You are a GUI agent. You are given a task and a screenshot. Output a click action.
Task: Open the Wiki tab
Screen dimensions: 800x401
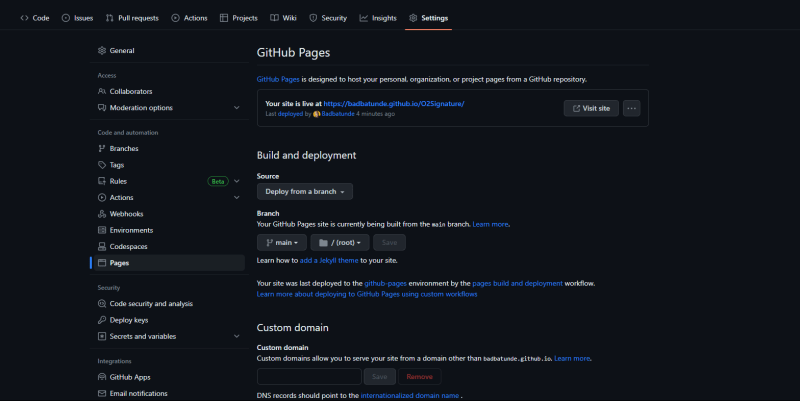pos(283,18)
